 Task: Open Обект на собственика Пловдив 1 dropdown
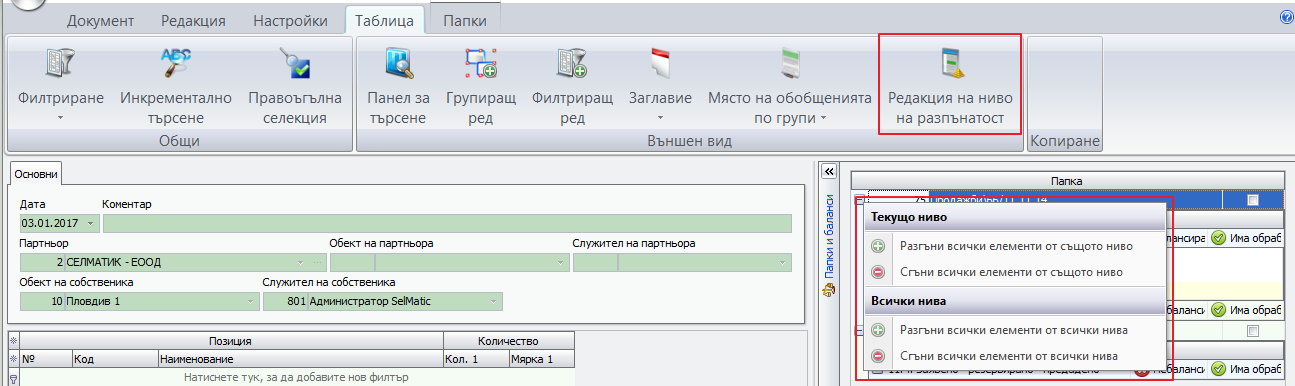[x=249, y=301]
